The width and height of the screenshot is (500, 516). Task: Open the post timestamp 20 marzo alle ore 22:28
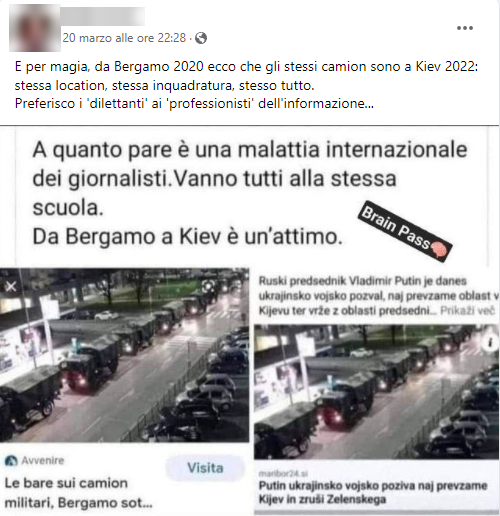[x=124, y=38]
